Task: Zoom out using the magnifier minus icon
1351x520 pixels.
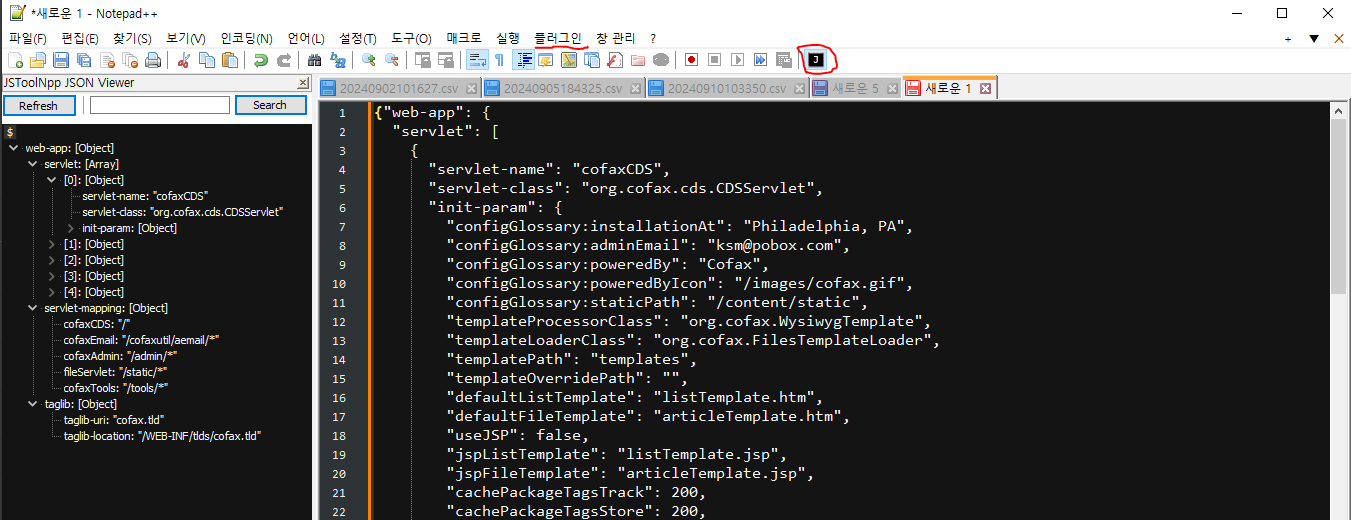Action: click(x=392, y=60)
